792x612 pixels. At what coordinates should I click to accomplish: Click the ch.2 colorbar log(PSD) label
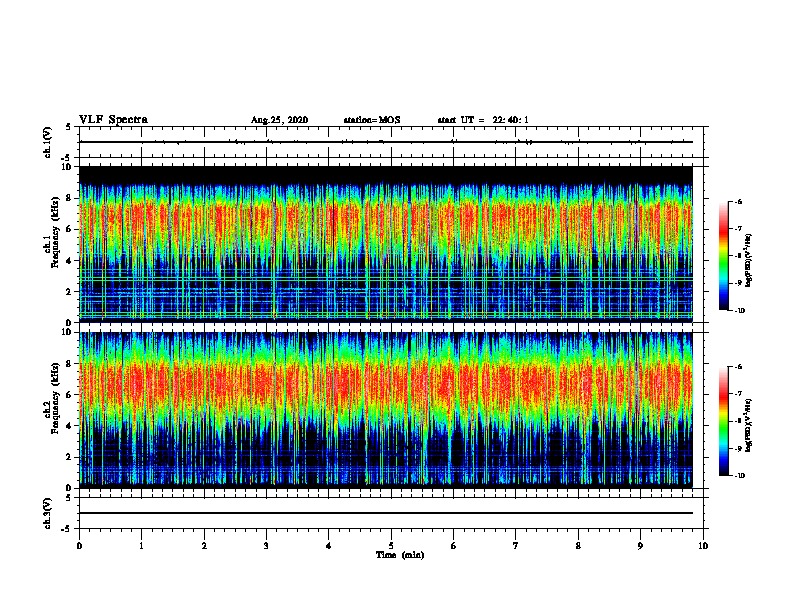[x=748, y=425]
